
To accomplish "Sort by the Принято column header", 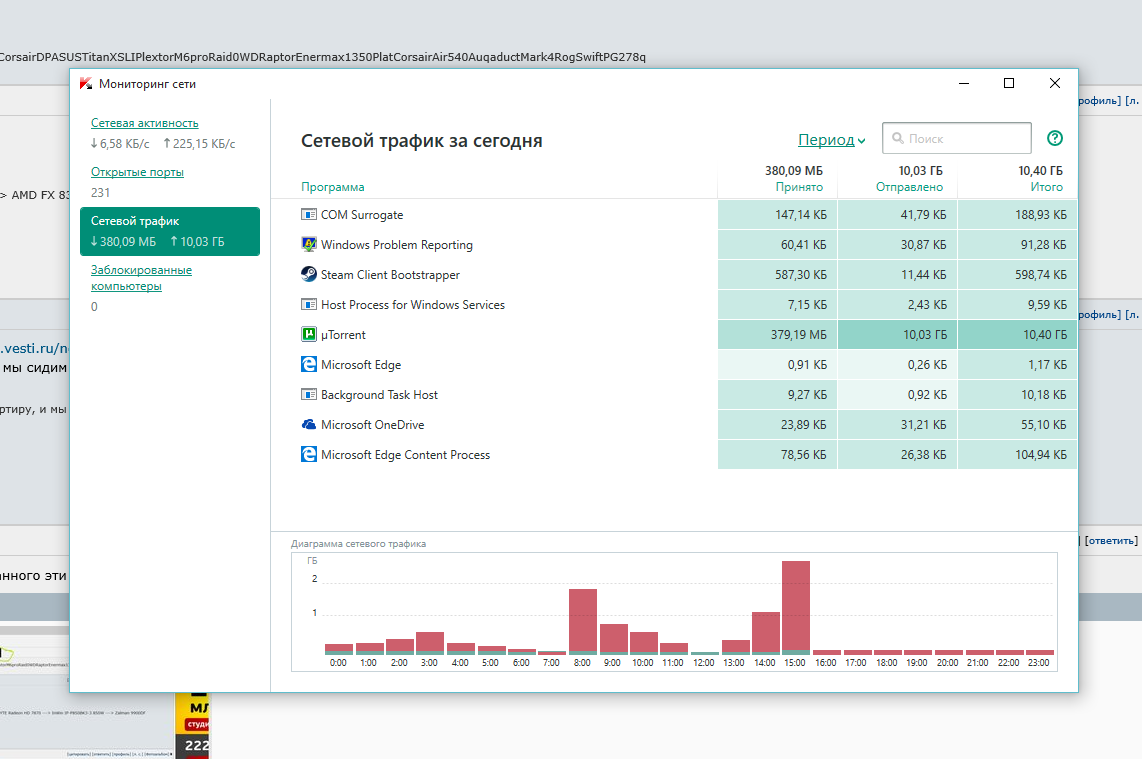I will pyautogui.click(x=799, y=187).
